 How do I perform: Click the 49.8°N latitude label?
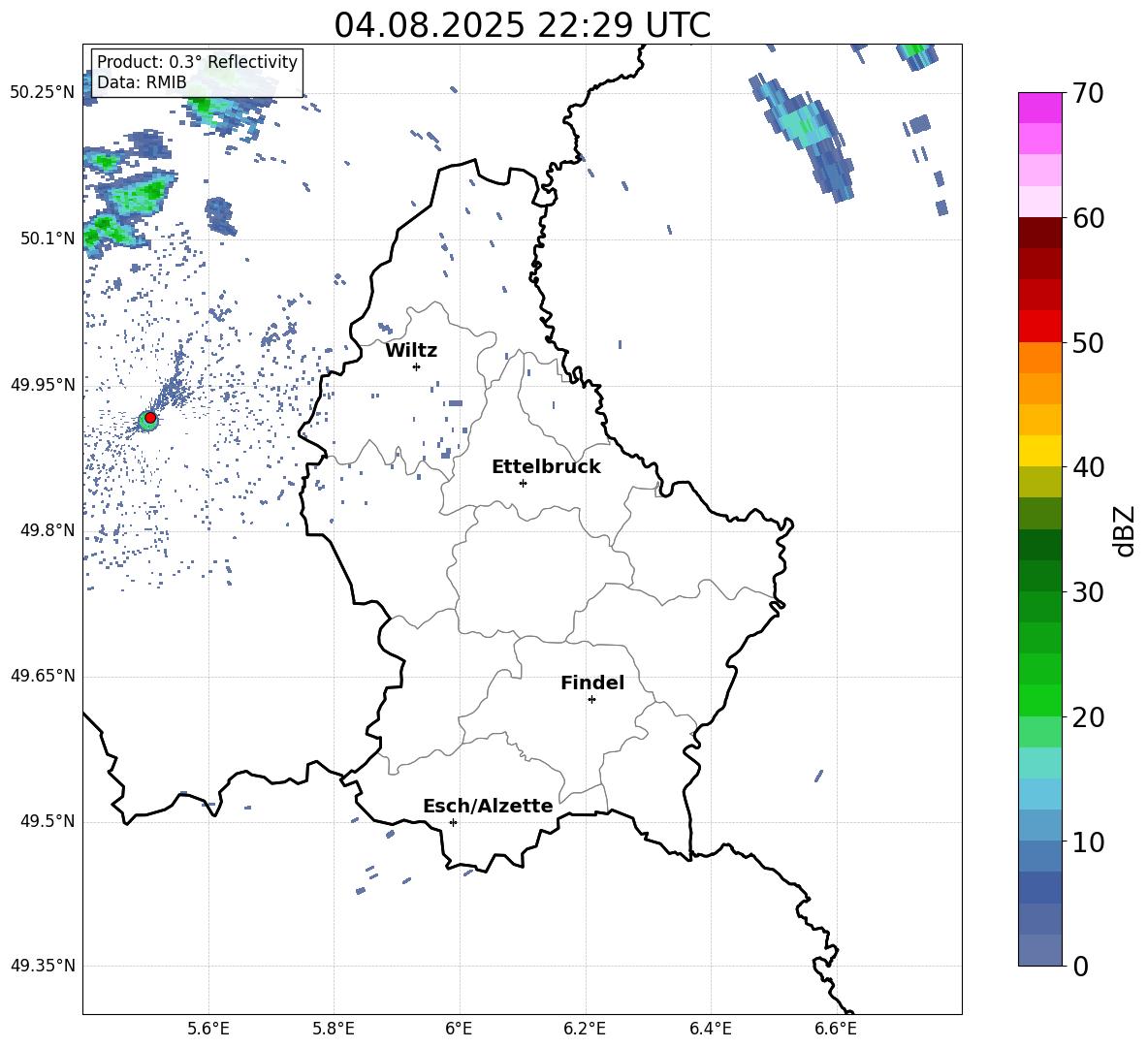coord(48,530)
